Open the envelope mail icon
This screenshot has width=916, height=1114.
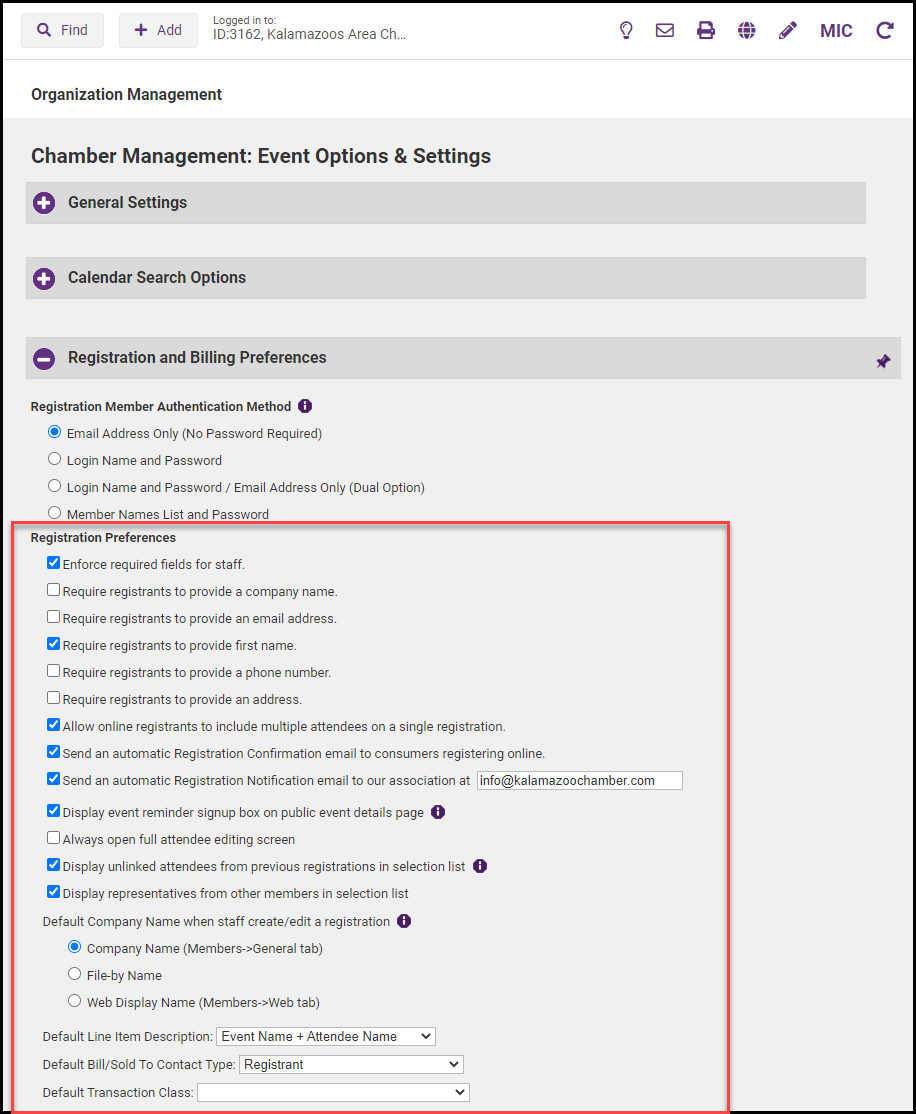tap(665, 30)
